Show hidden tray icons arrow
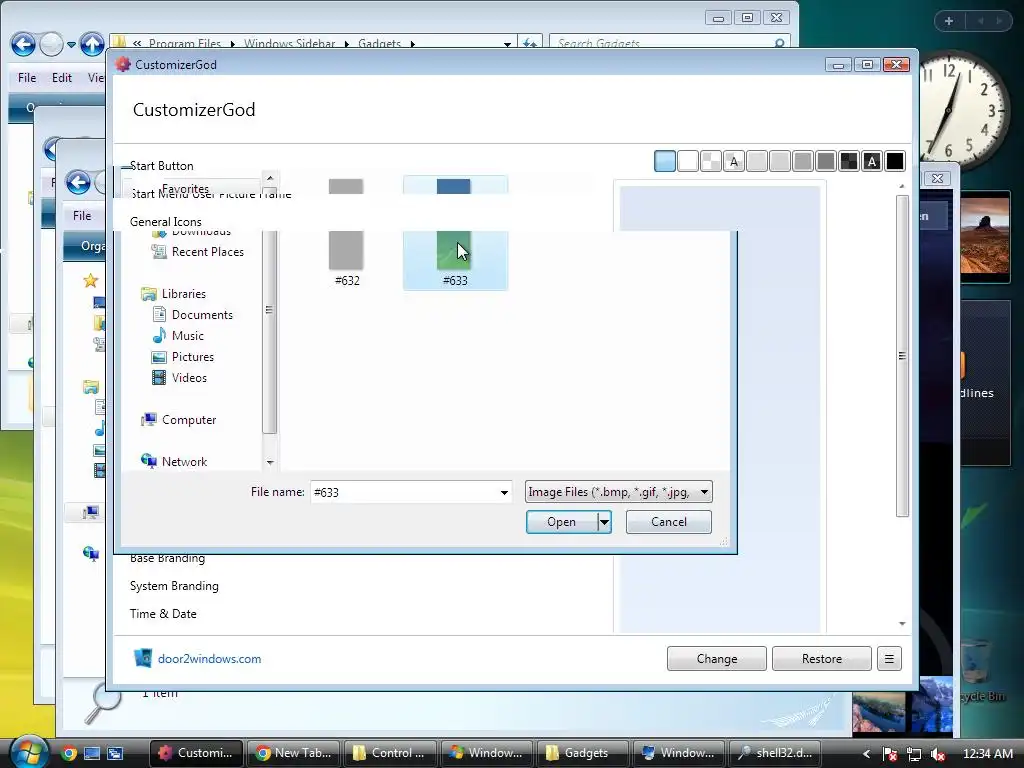The image size is (1024, 768). coord(867,754)
